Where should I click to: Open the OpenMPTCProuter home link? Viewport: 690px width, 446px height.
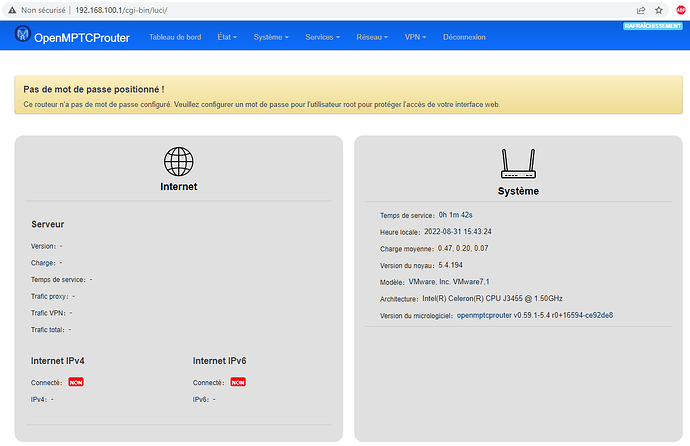click(x=82, y=38)
